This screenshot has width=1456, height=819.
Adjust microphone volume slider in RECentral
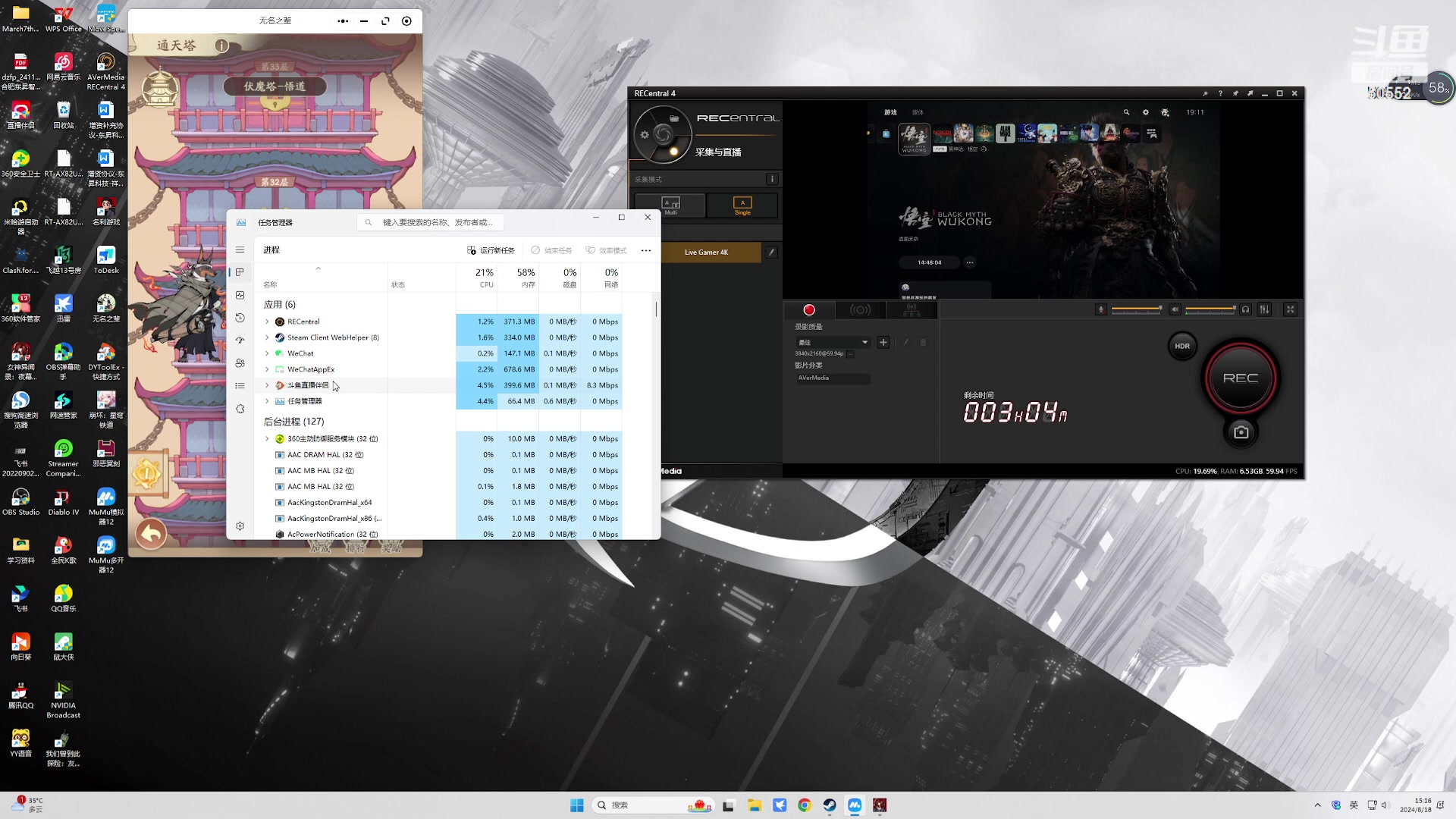point(1136,309)
